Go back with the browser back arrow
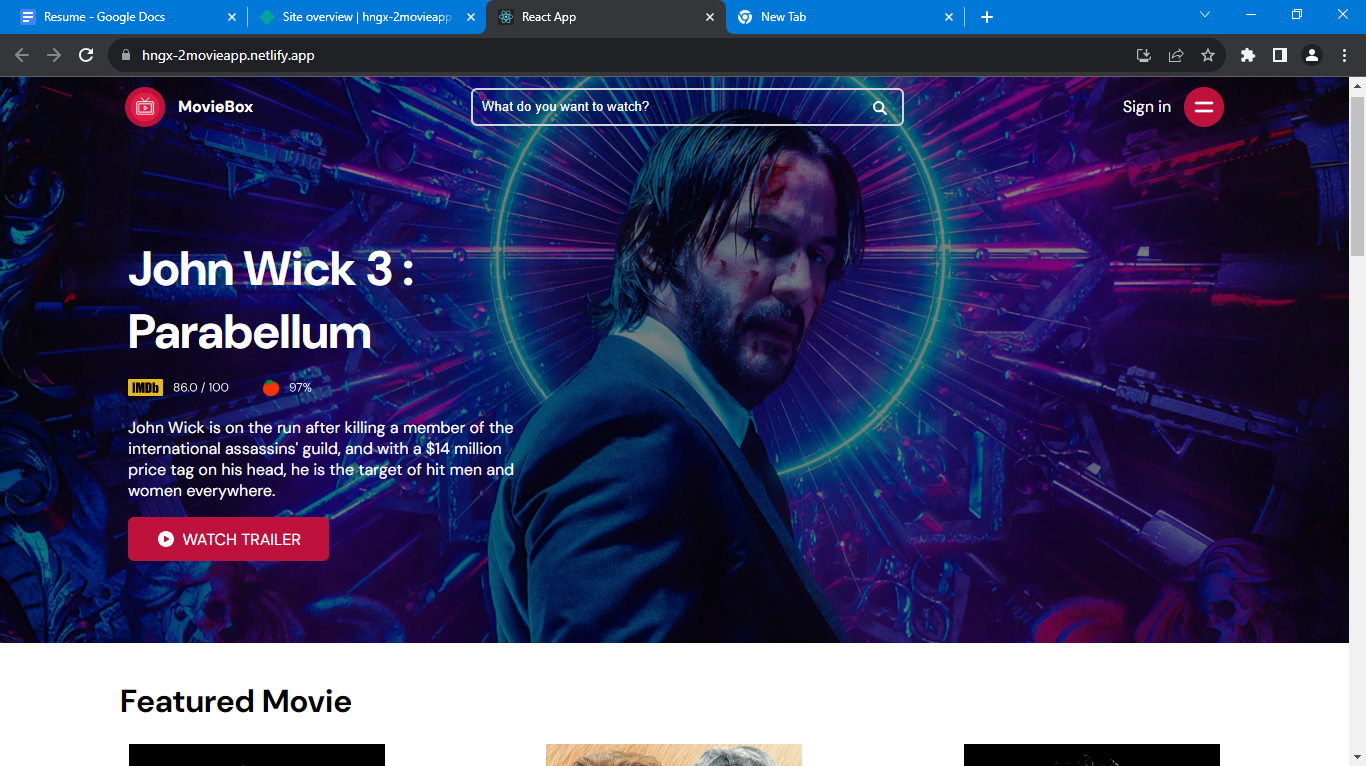 [22, 55]
